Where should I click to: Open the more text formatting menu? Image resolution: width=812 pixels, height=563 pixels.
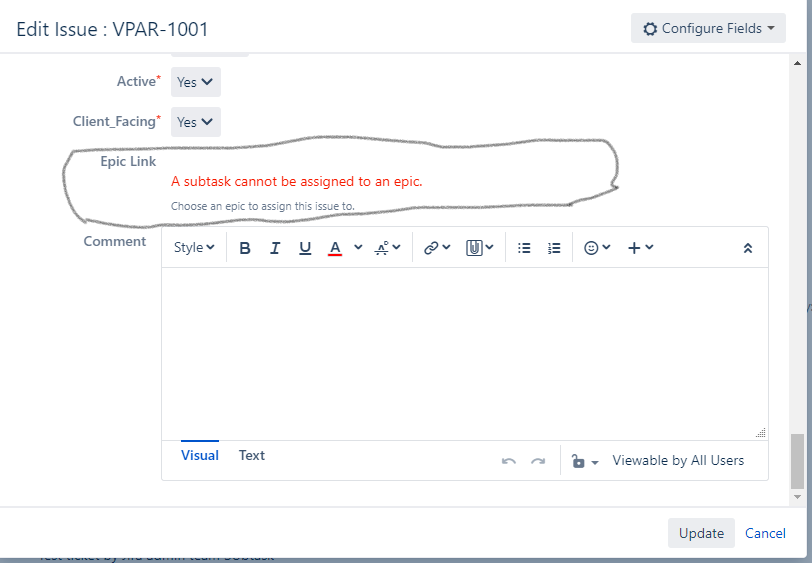point(387,248)
